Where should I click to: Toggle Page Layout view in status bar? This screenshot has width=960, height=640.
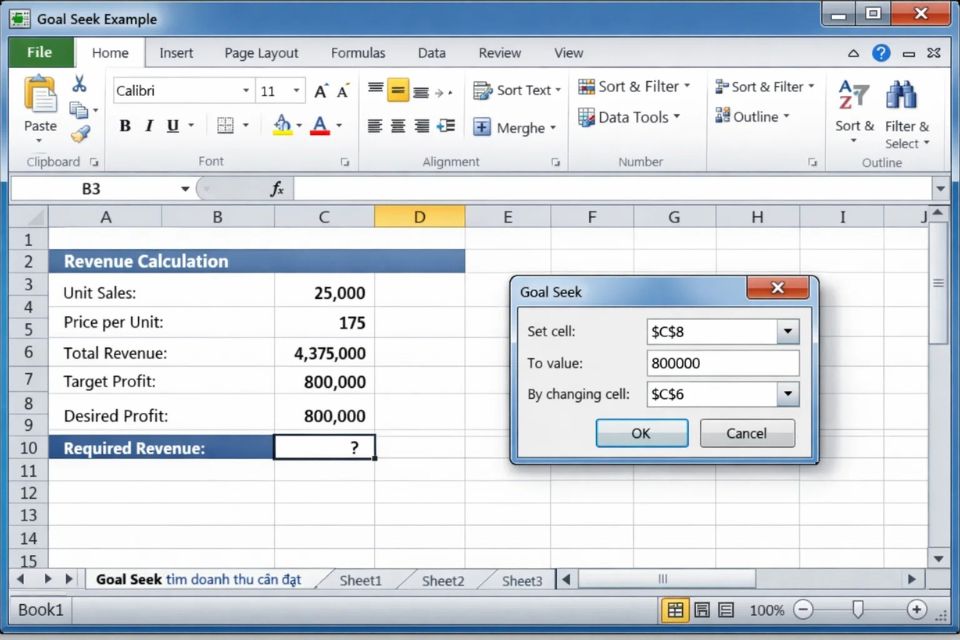point(701,610)
